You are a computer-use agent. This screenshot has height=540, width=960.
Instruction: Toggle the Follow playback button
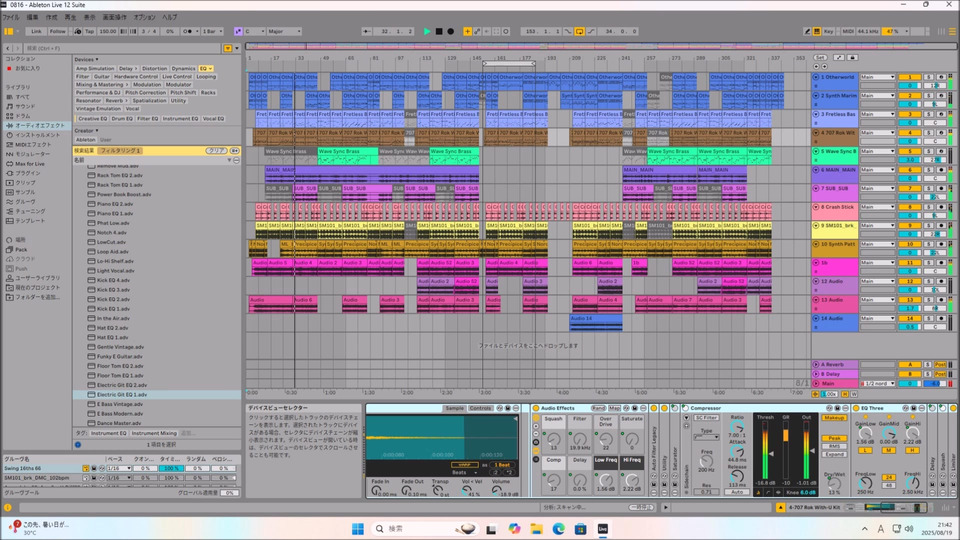(58, 31)
